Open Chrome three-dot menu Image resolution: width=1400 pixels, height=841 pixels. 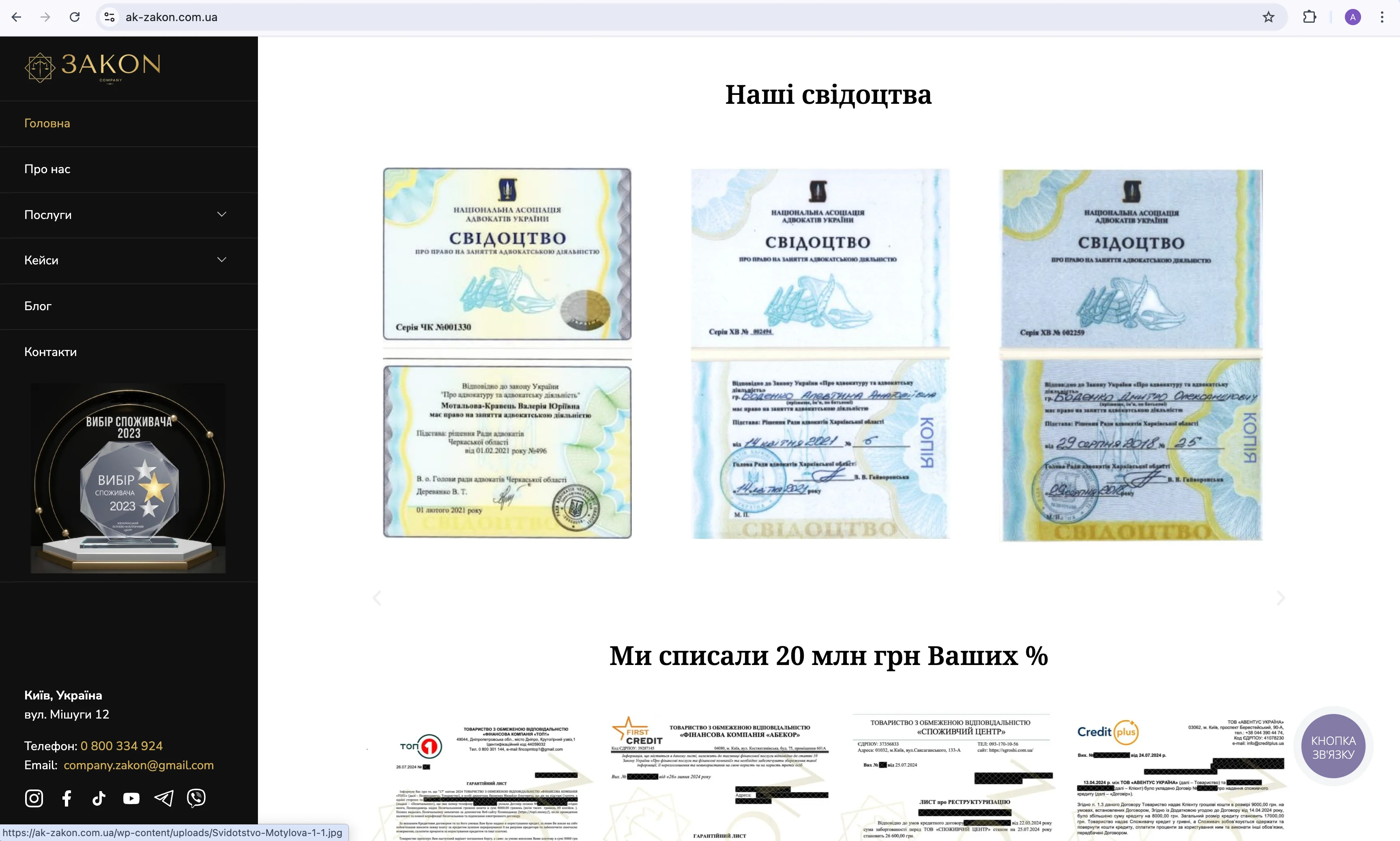pos(1381,17)
